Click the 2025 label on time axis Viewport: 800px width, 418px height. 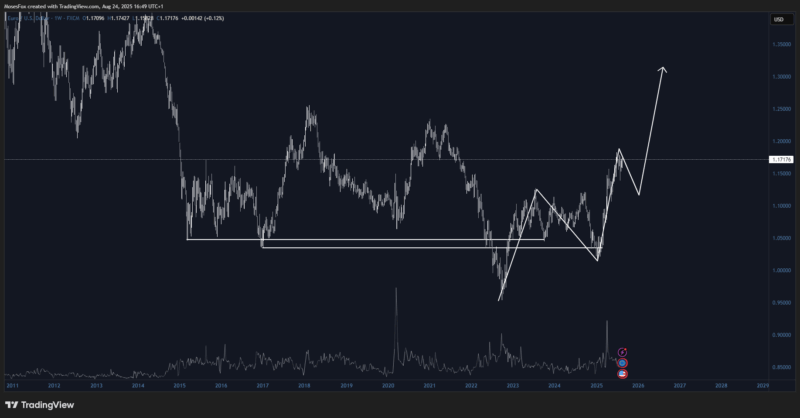(x=596, y=384)
